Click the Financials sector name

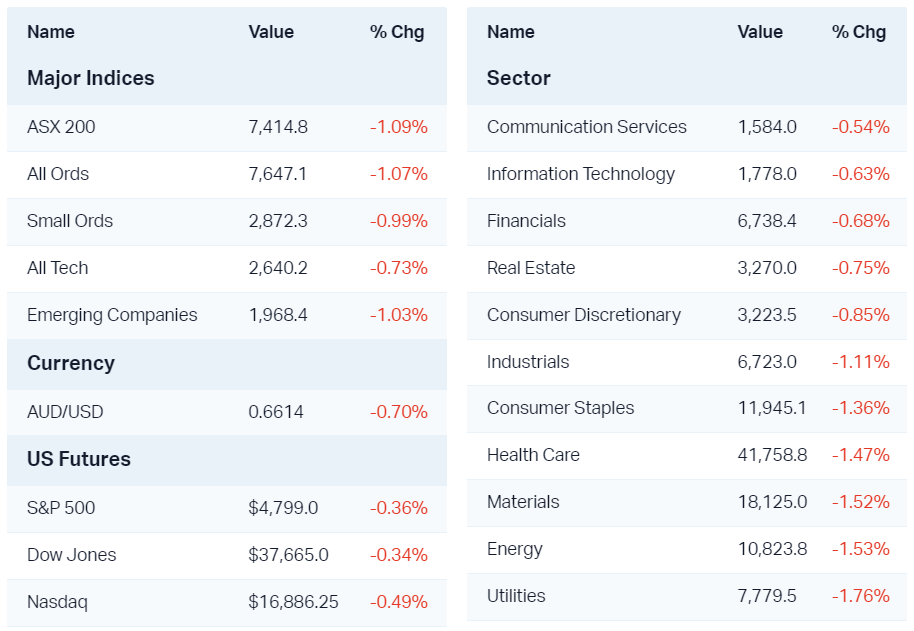pyautogui.click(x=526, y=221)
